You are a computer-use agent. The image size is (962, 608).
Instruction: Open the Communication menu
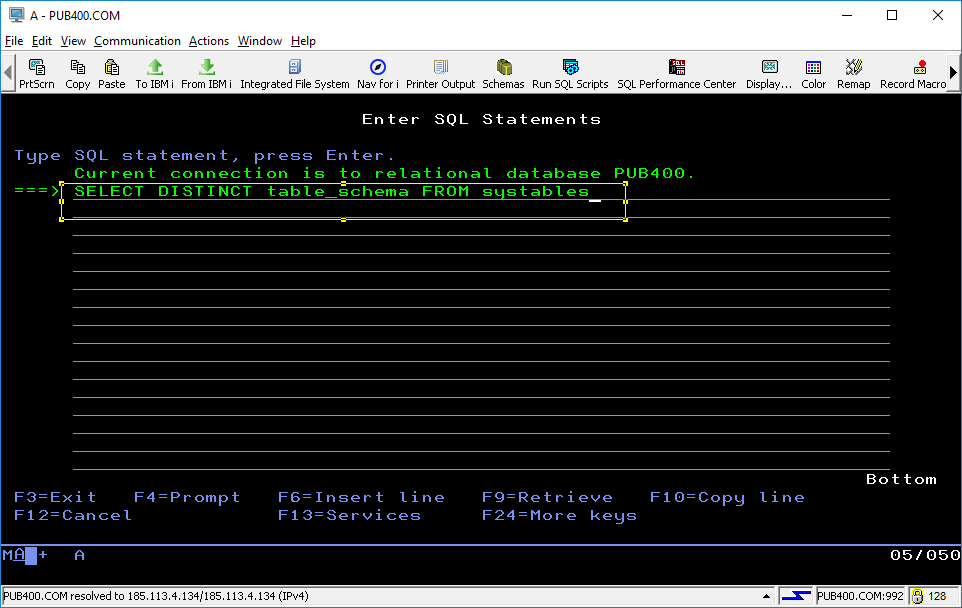click(137, 41)
